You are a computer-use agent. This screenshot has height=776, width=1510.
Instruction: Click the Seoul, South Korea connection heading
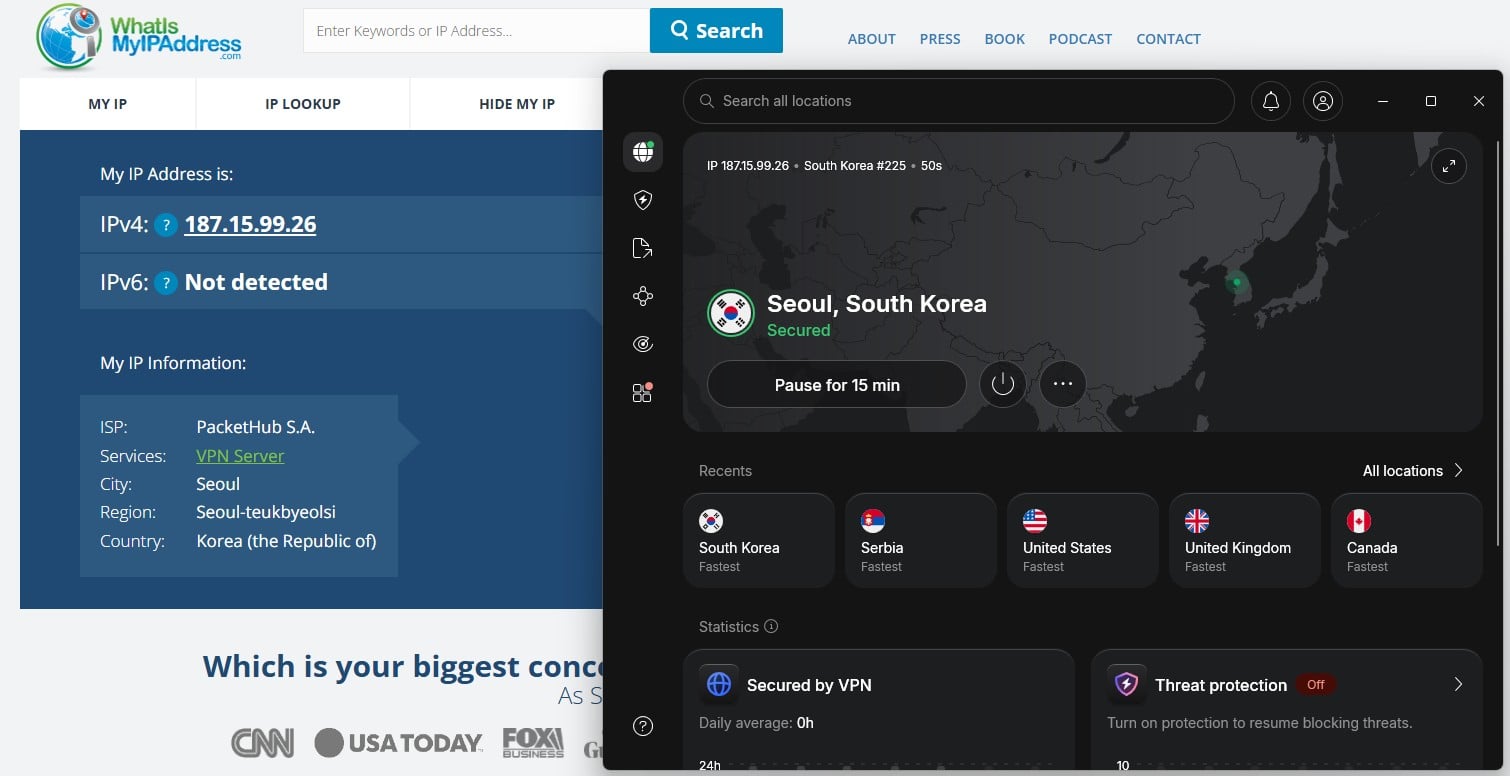(x=877, y=304)
